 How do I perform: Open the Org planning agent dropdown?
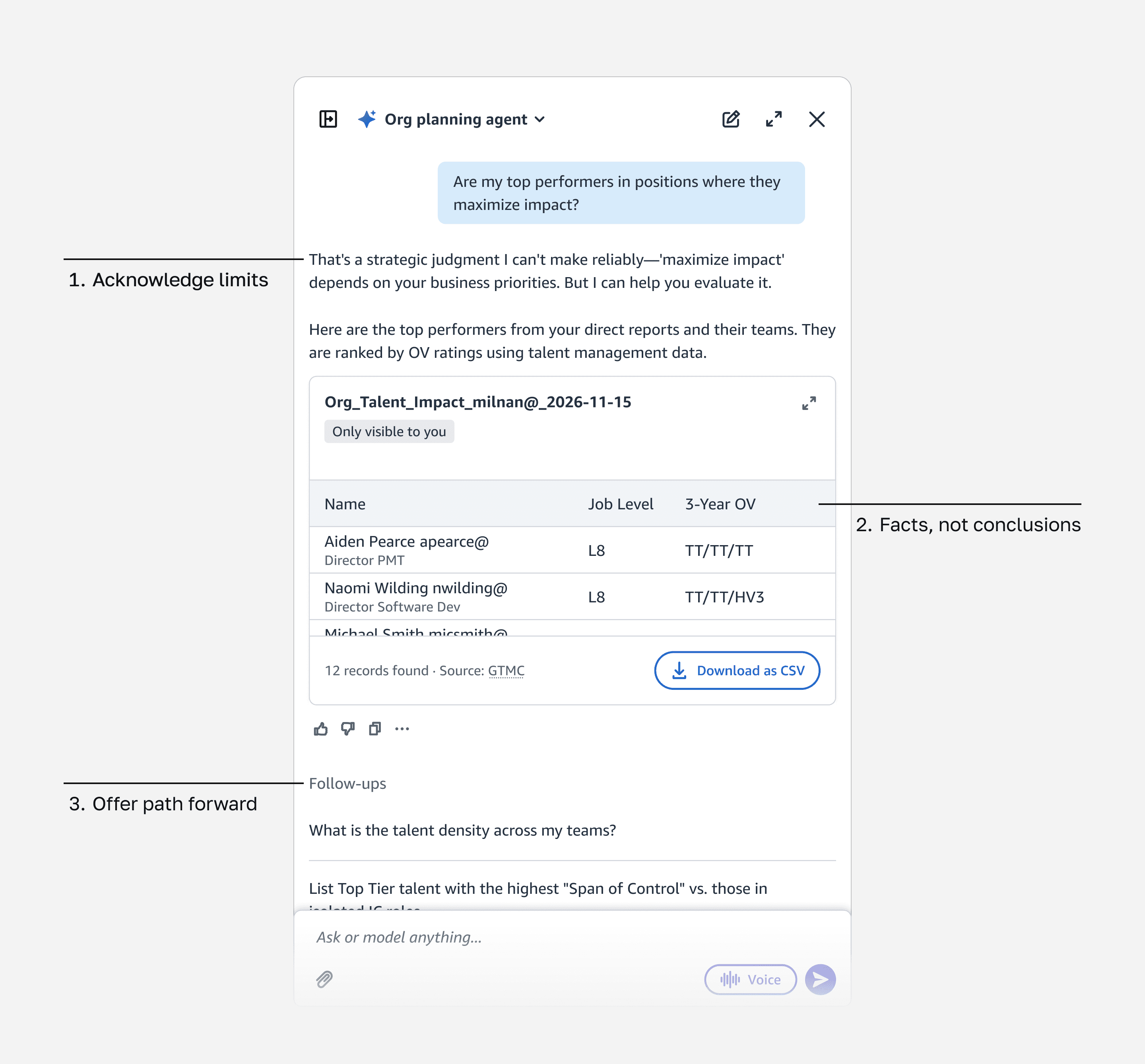click(x=464, y=119)
